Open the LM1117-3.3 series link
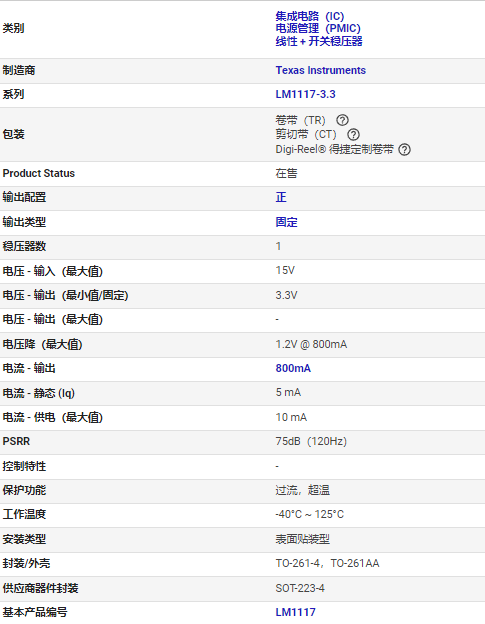 (x=305, y=94)
